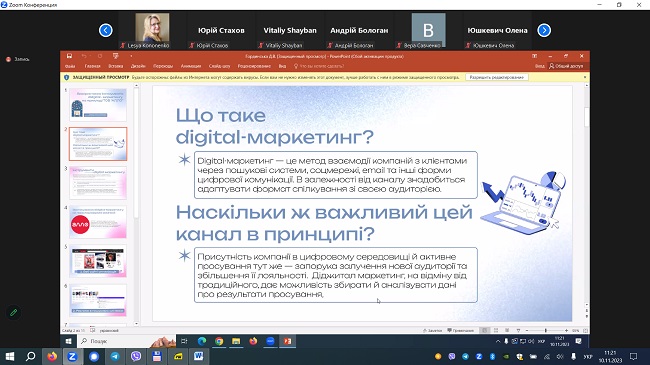The image size is (650, 365).
Task: Select Юшкевич Олена participant tile
Action: 497,30
